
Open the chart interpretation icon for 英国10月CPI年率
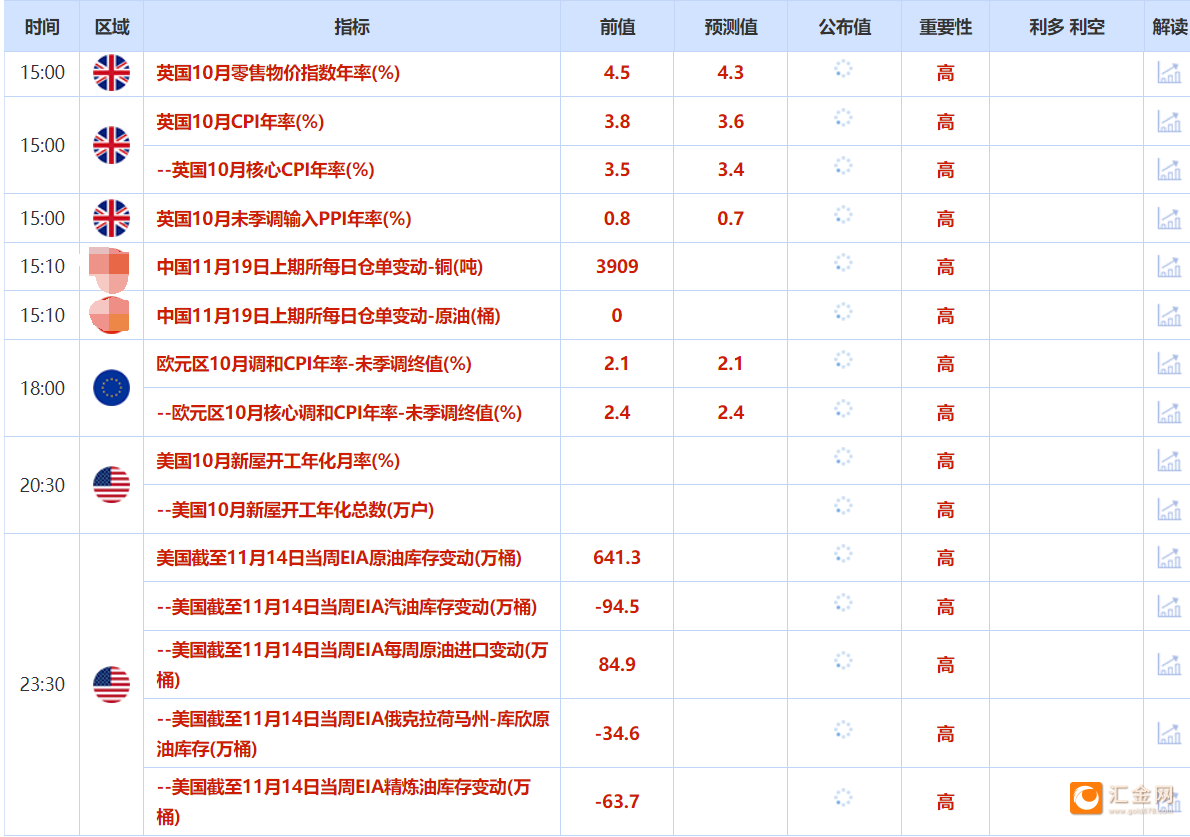1167,121
